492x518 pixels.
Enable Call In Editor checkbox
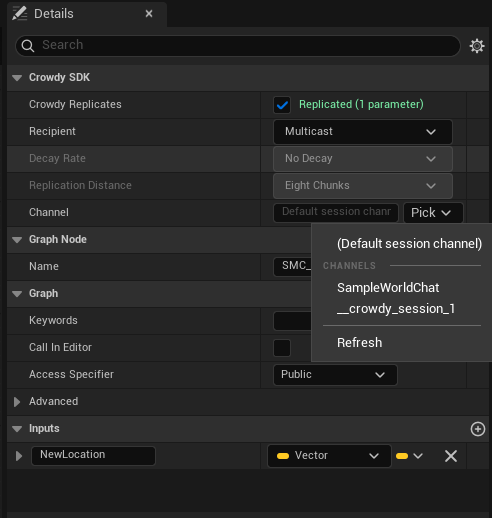[x=282, y=348]
